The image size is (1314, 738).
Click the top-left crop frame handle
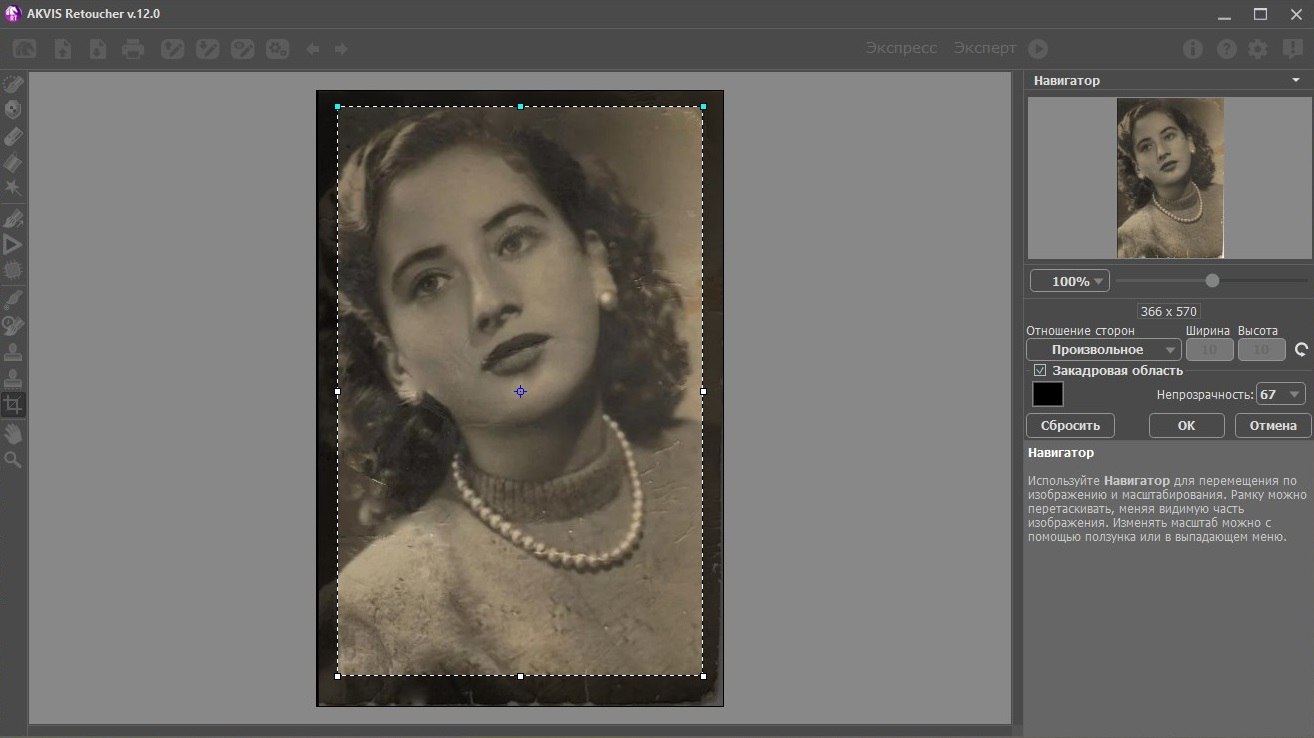(x=338, y=106)
